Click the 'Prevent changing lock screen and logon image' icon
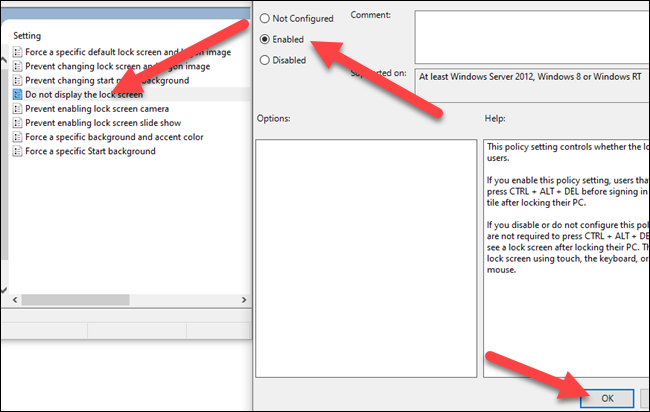The image size is (650, 412). tap(18, 65)
